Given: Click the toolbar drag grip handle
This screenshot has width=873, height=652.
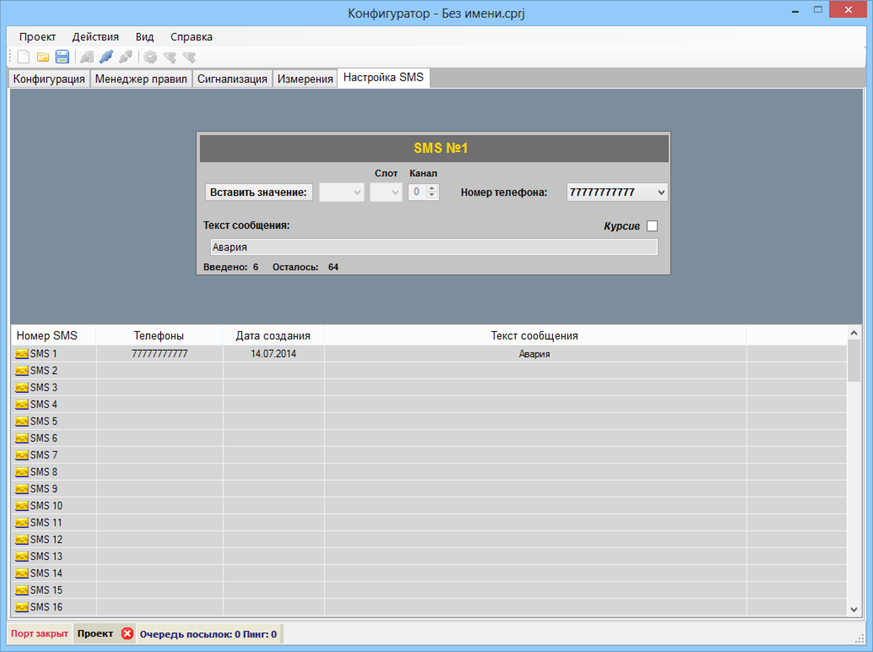Looking at the screenshot, I should click(10, 57).
